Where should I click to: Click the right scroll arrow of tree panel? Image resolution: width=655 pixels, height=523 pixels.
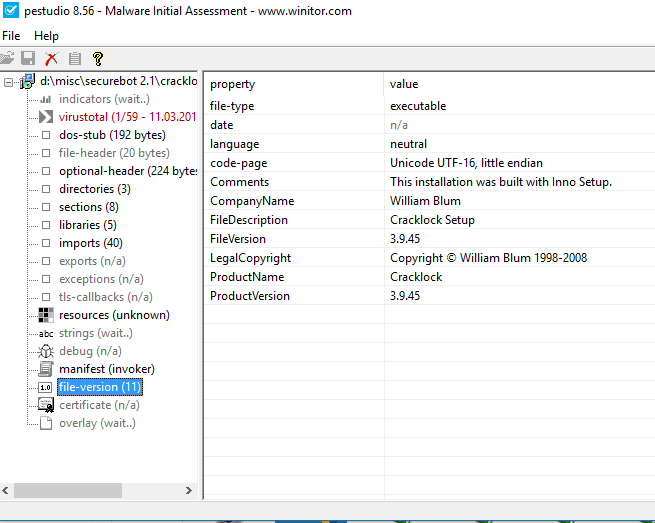point(191,491)
